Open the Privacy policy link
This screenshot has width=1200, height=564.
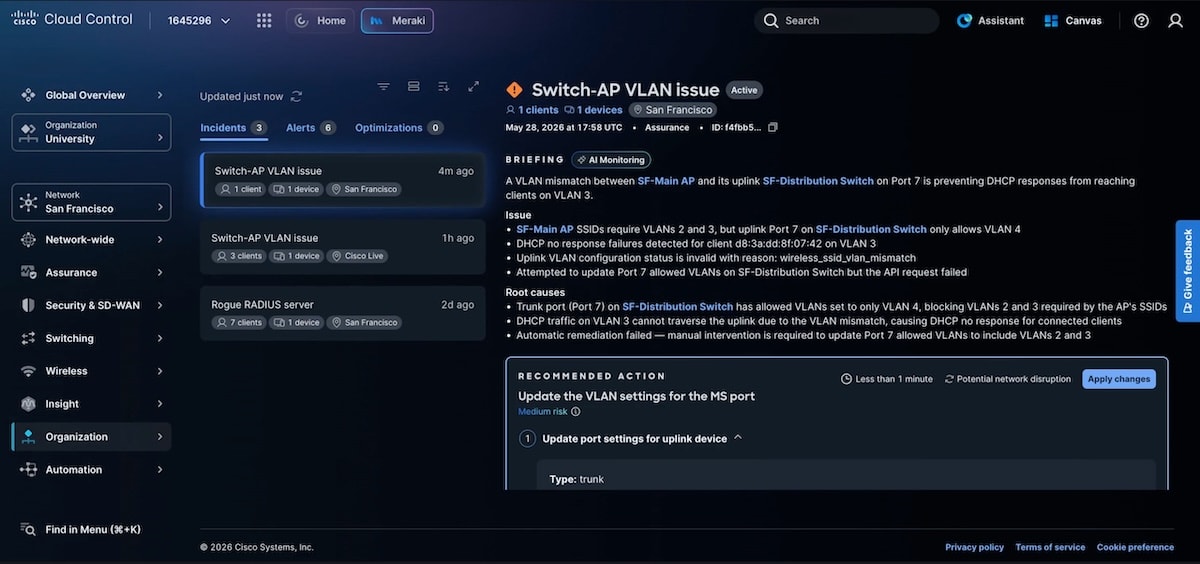pyautogui.click(x=975, y=547)
